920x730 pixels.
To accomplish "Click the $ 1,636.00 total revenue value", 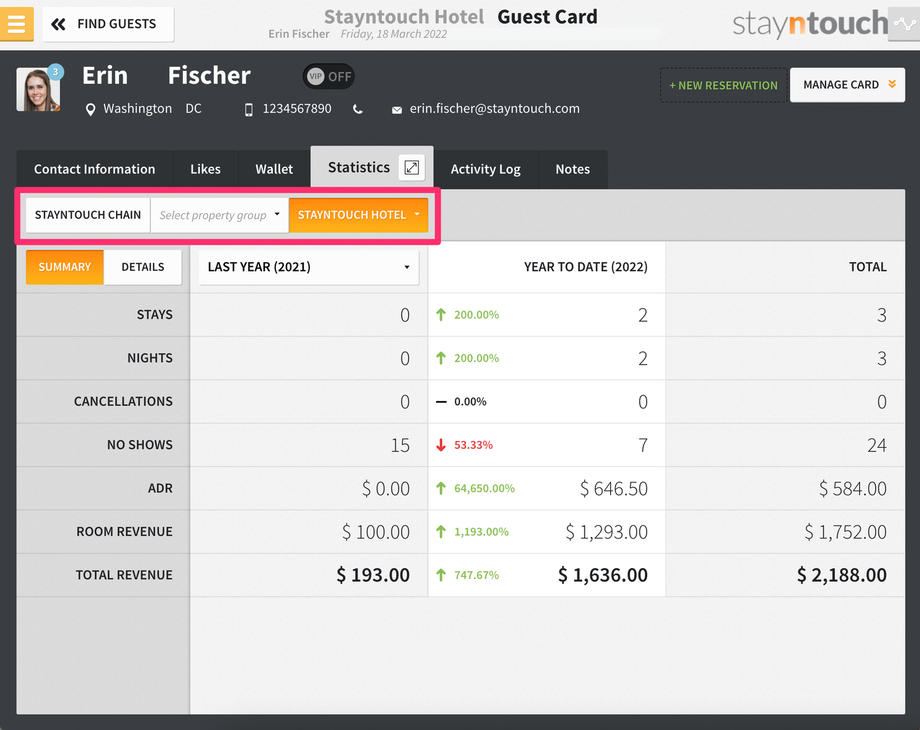I will coord(603,576).
